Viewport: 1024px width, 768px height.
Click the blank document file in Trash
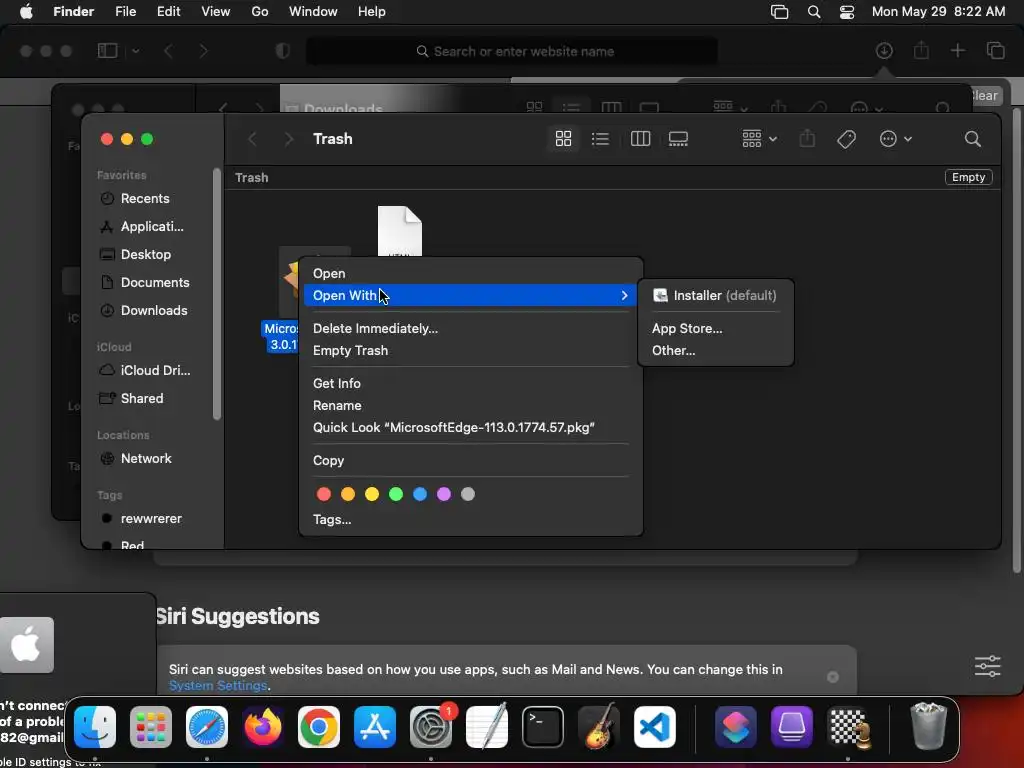[x=400, y=231]
